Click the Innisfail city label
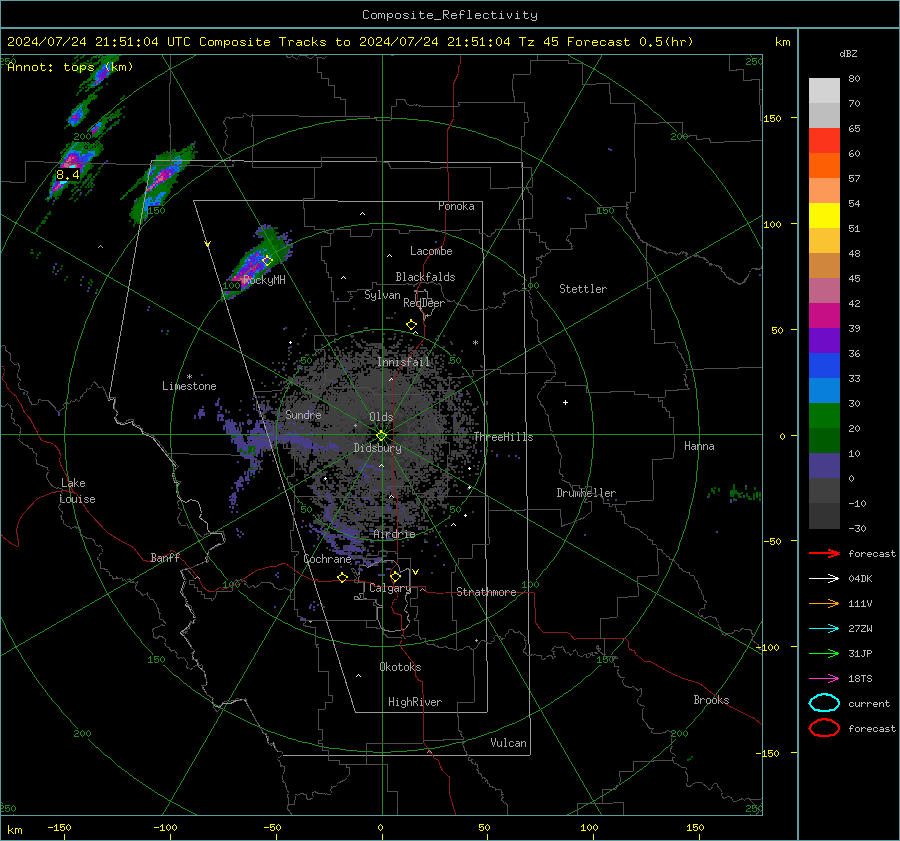 (x=404, y=362)
